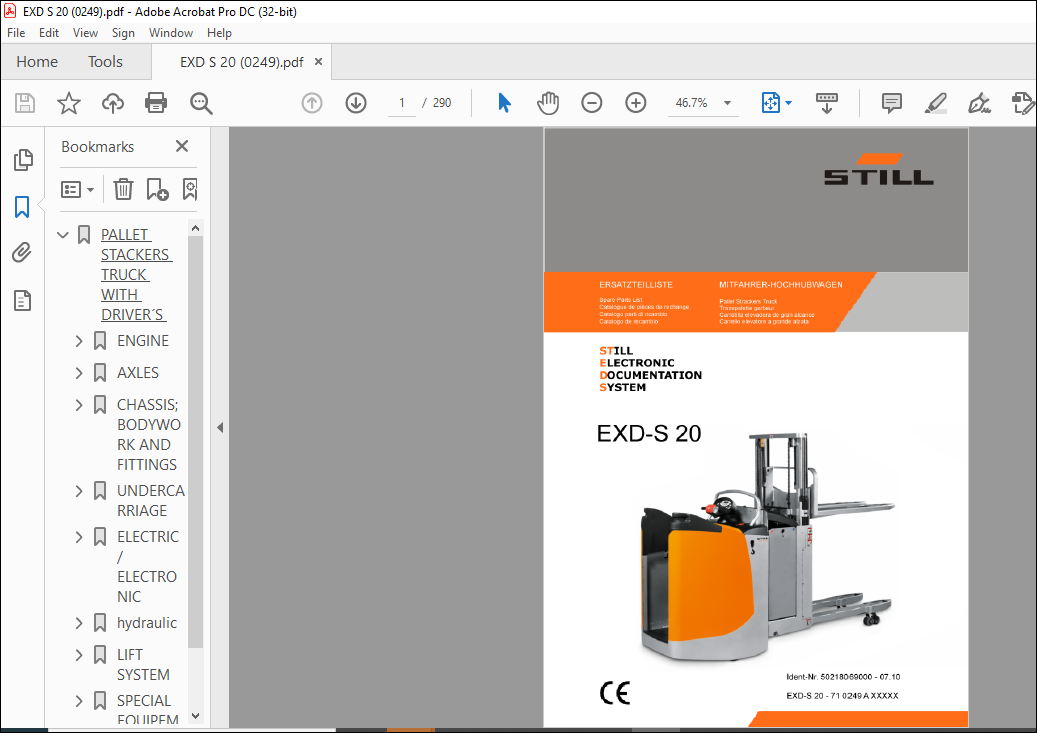Expand the hydraulic bookmark

click(x=79, y=623)
